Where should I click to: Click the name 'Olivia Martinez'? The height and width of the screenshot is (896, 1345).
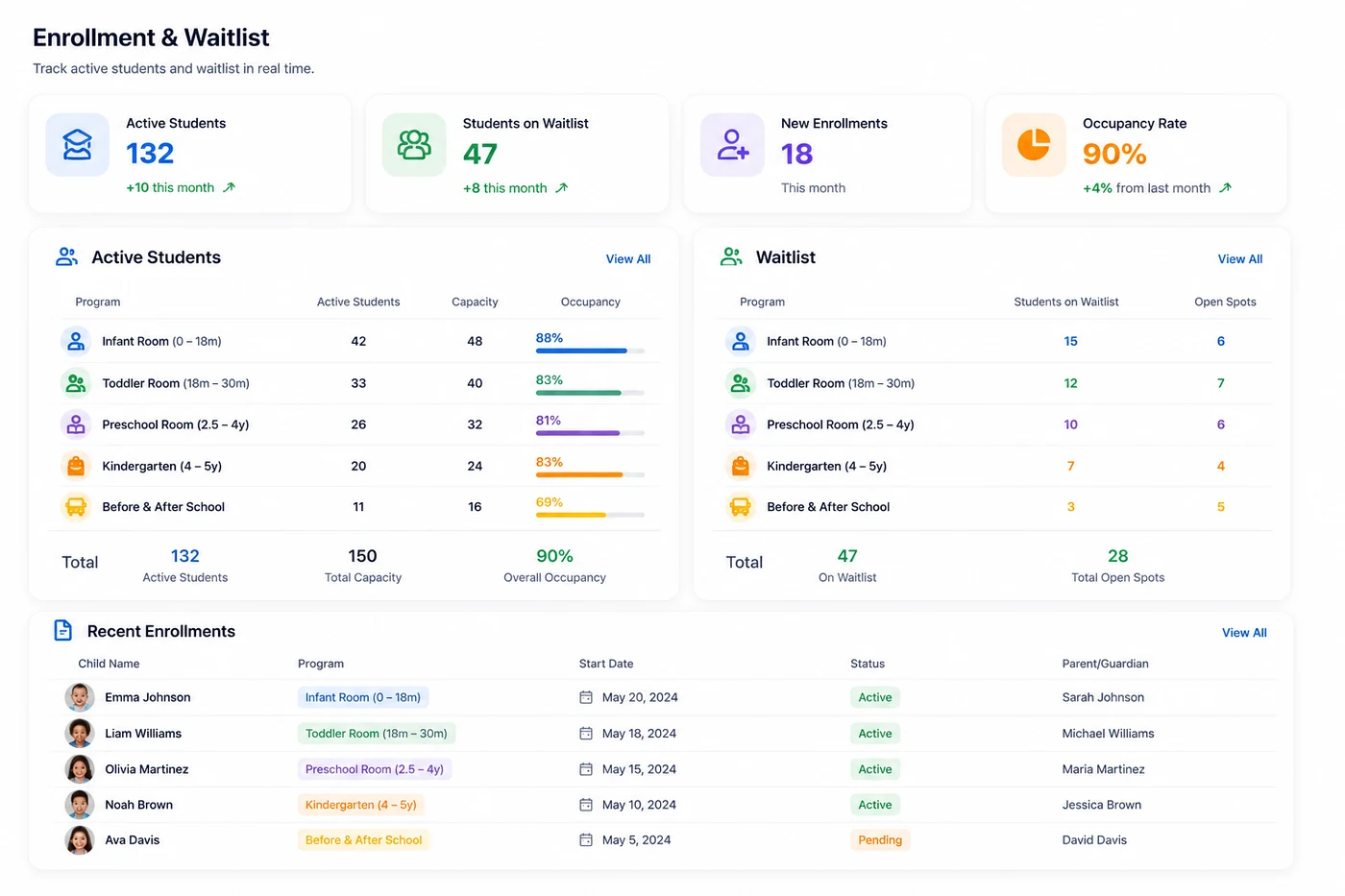coord(146,769)
